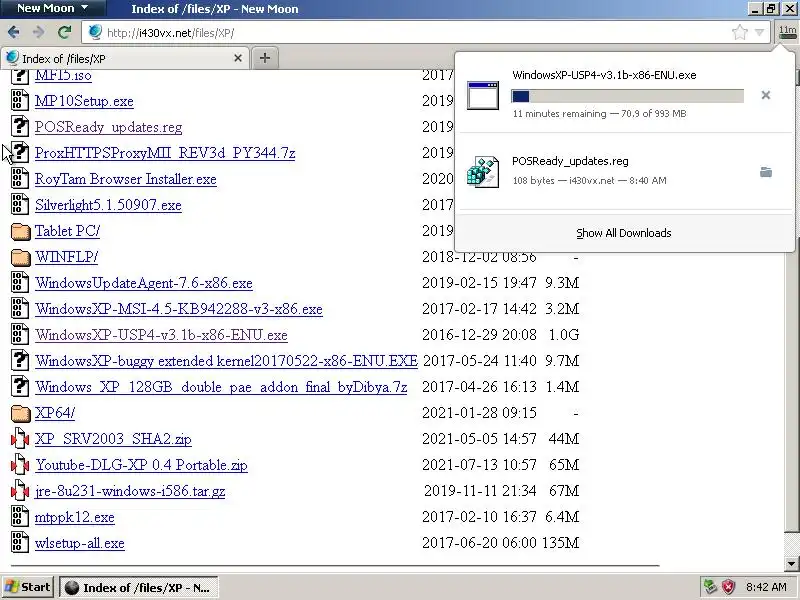Click the archive icon beside XP_SRV2003_SHA2.zip
Image resolution: width=800 pixels, height=600 pixels.
[19, 439]
